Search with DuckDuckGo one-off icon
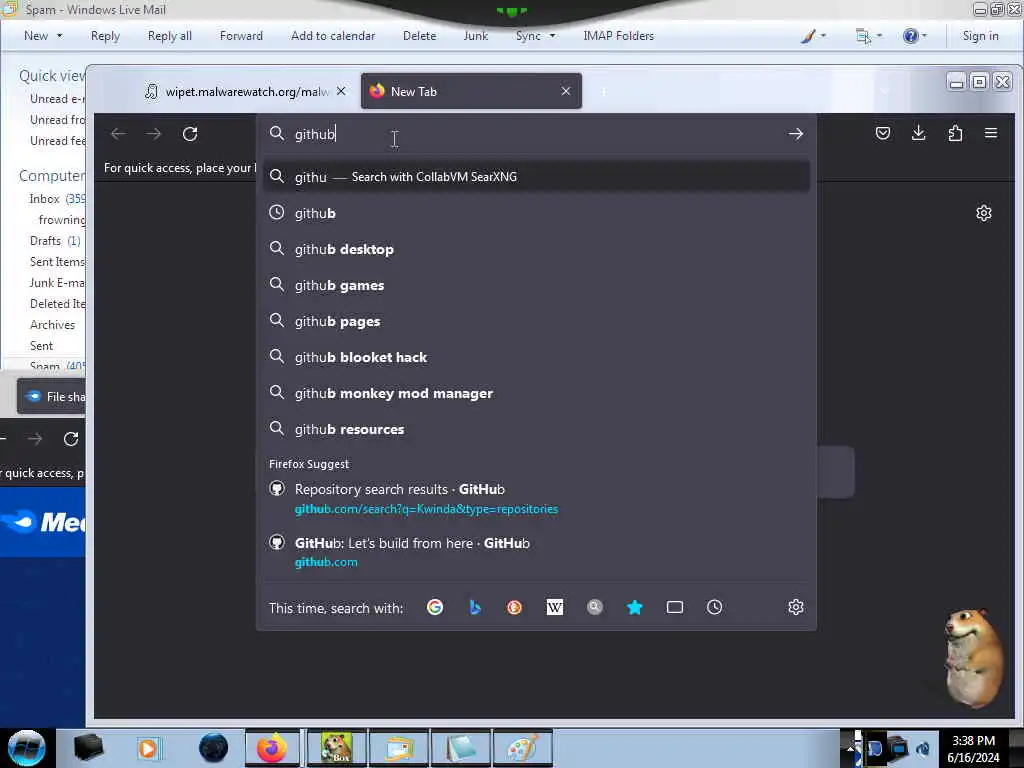 tap(515, 607)
